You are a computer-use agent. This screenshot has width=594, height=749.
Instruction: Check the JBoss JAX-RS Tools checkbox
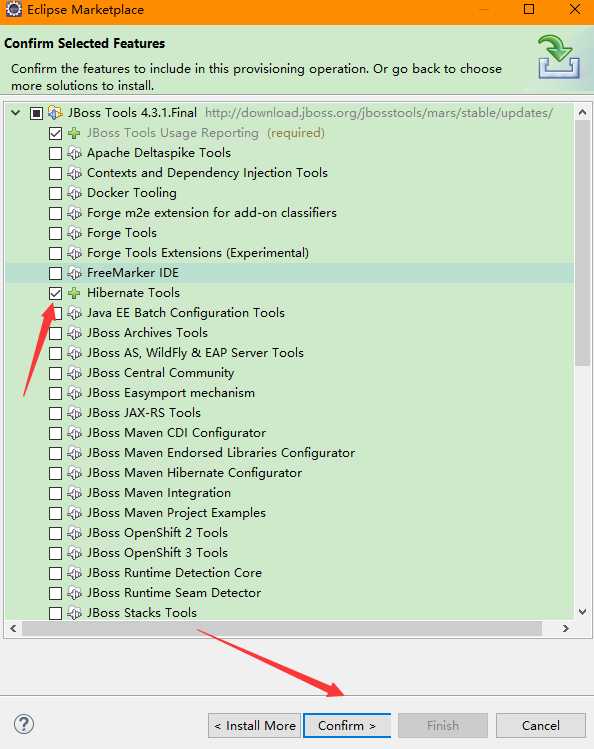[x=55, y=413]
